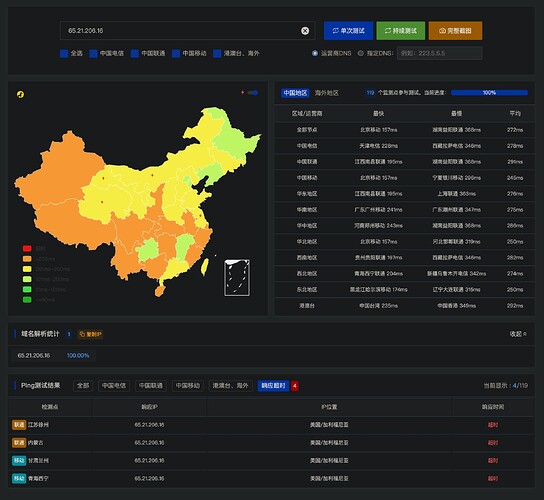This screenshot has height=500, width=544.
Task: Focus the 指定DNS address input field
Action: [x=440, y=53]
